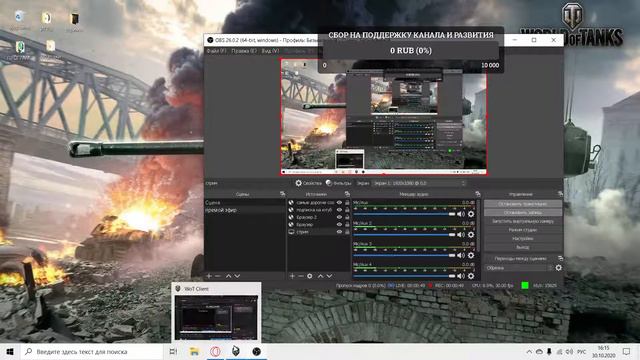
Task: Open source properties via the gear 'Свойства' button
Action: (x=309, y=183)
